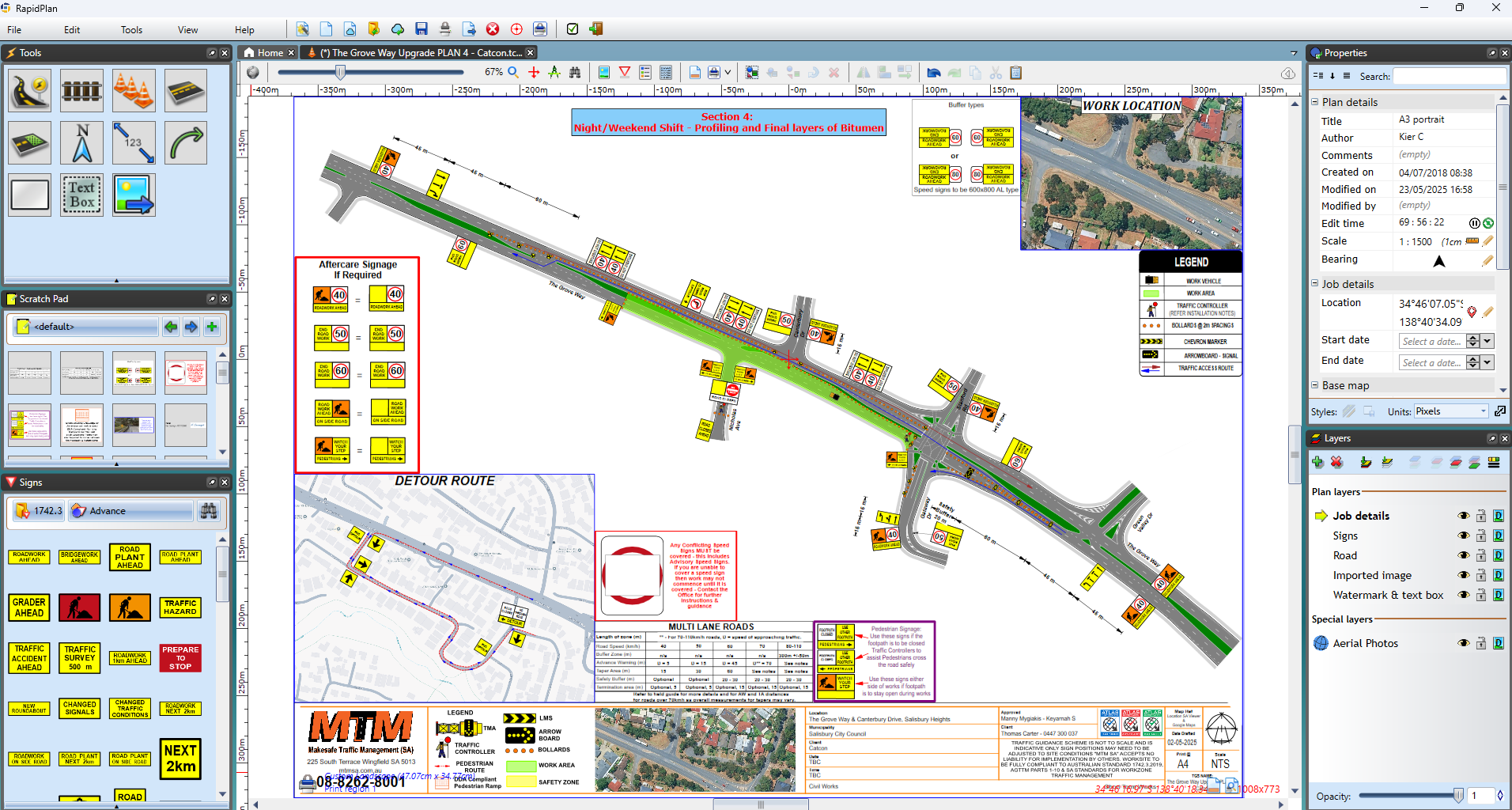The width and height of the screenshot is (1512, 810).
Task: Hide the Signs layer
Action: tap(1463, 536)
